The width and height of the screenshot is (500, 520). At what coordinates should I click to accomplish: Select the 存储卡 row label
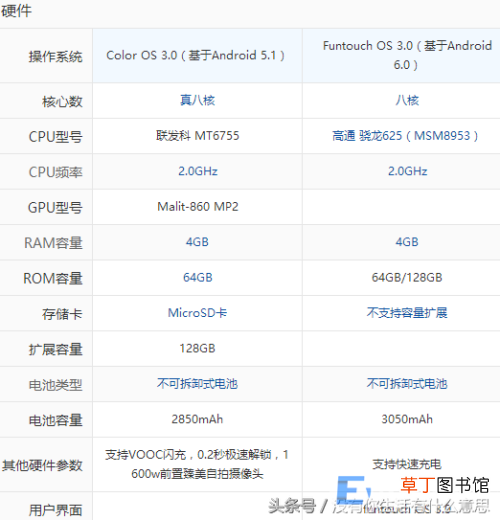(62, 314)
